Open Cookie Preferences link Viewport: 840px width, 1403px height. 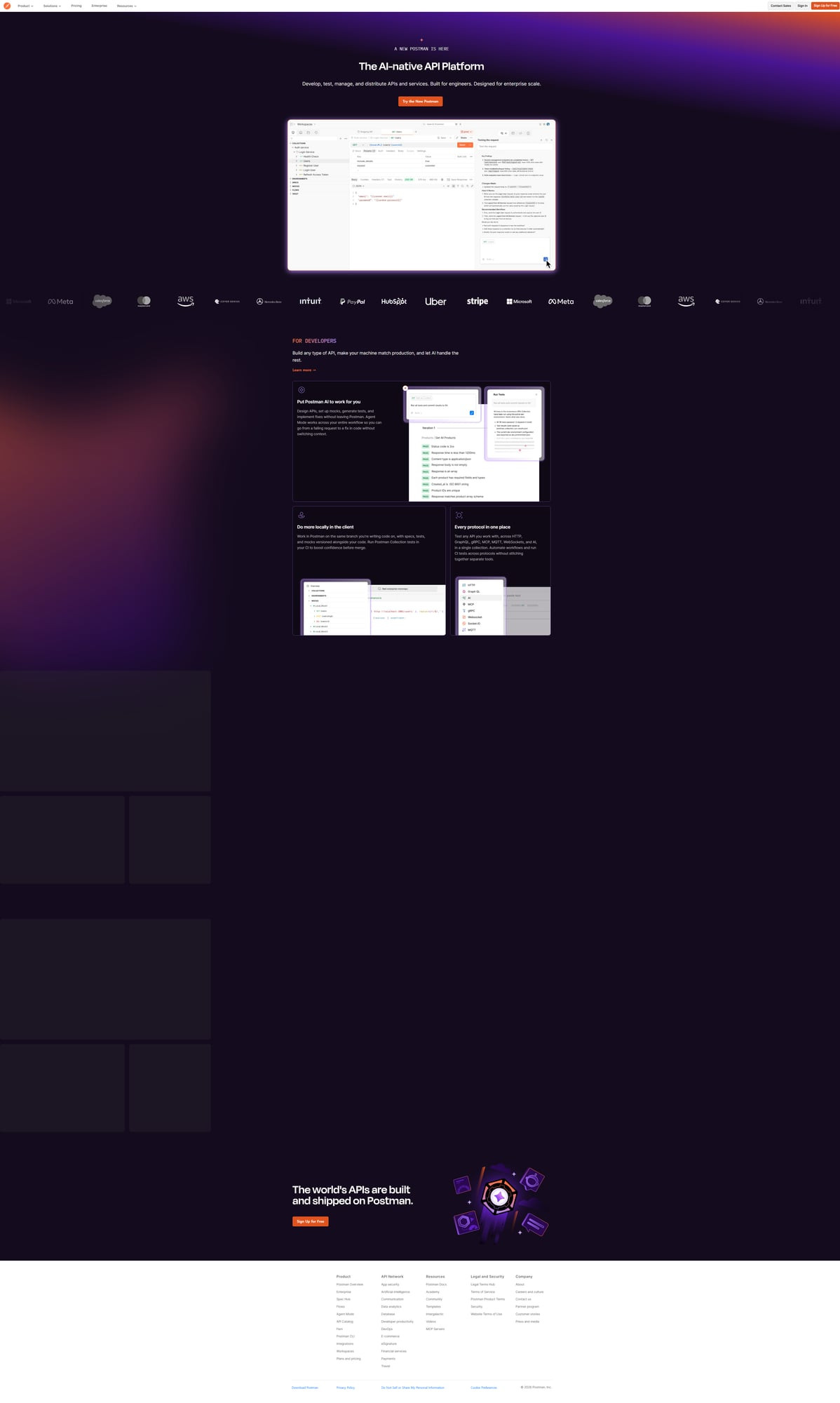pos(484,1388)
